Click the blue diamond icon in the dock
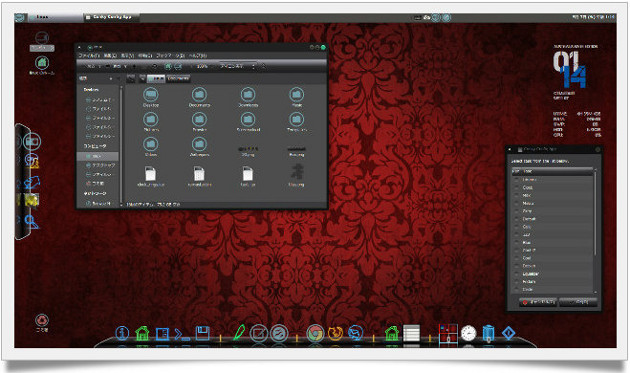This screenshot has width=630, height=373. coord(509,333)
